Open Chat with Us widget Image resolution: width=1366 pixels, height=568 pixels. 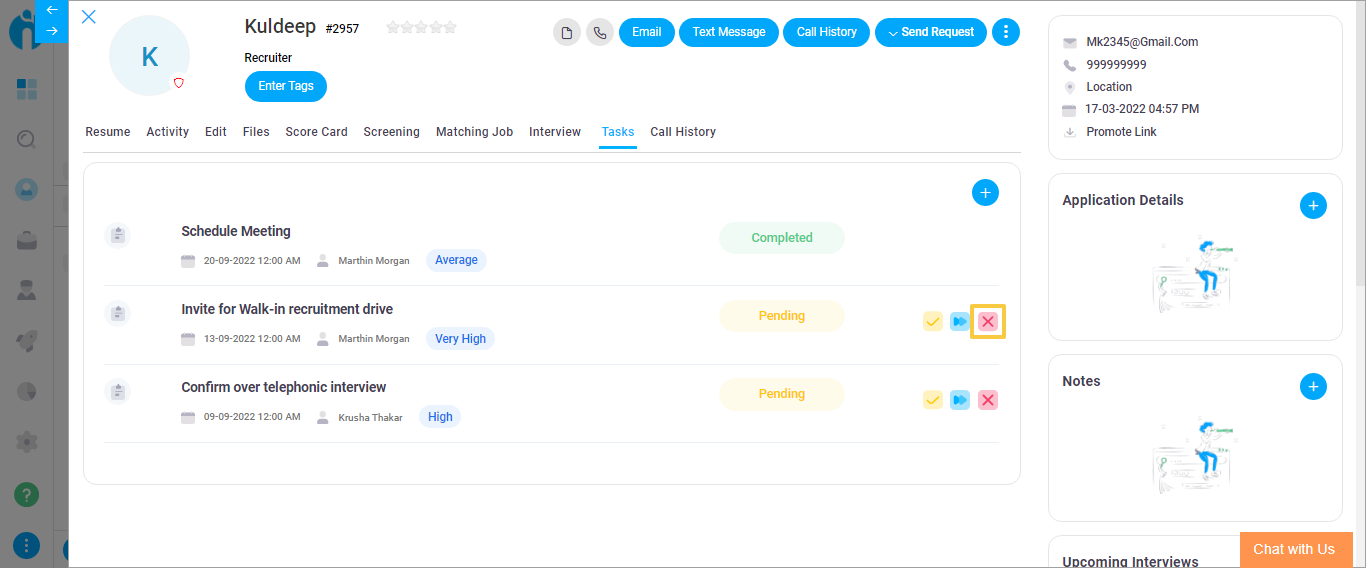point(1294,549)
